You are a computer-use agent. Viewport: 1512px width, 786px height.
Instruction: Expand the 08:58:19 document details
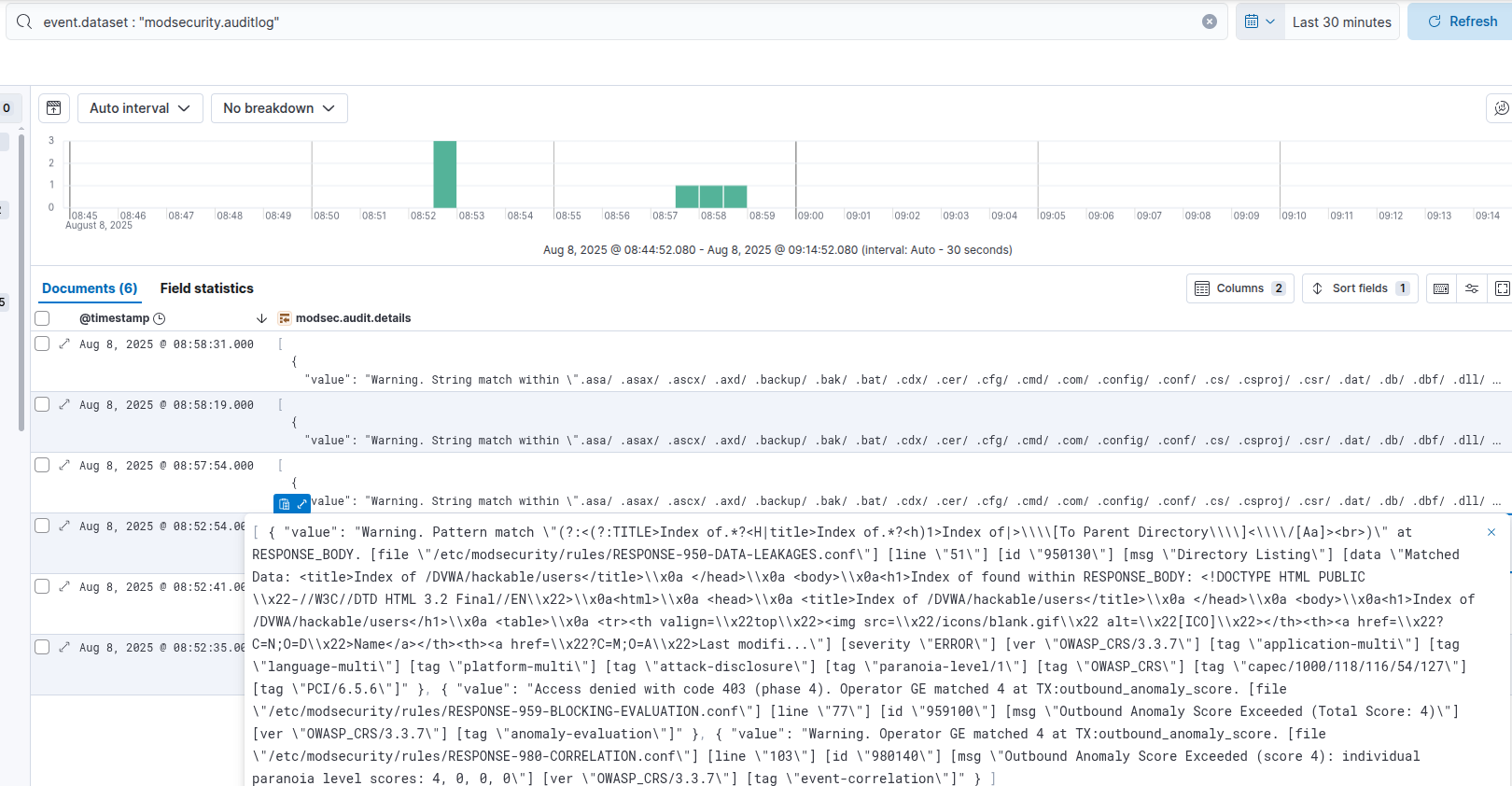[64, 404]
